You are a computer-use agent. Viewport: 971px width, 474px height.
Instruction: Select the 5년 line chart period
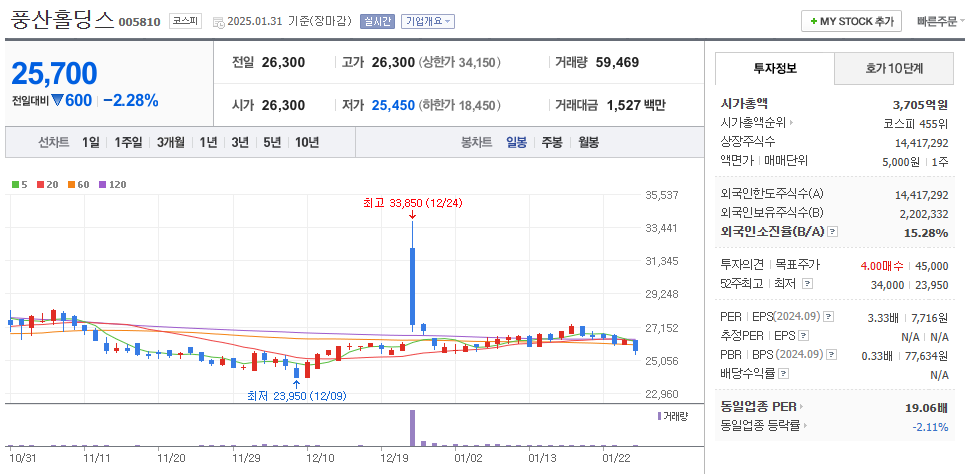pos(272,143)
